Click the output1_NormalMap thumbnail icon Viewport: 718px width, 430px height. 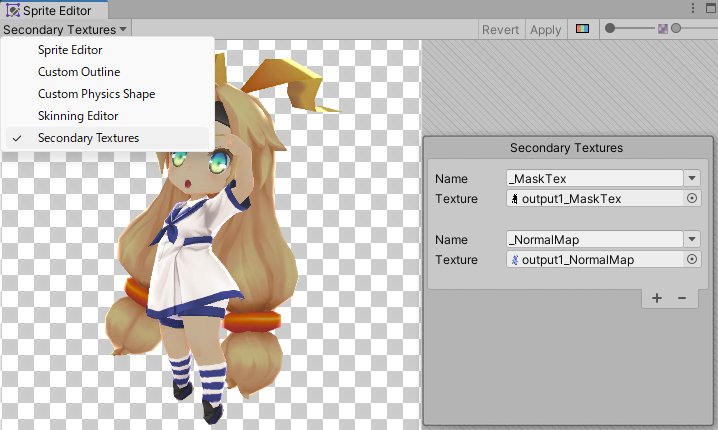[x=515, y=260]
